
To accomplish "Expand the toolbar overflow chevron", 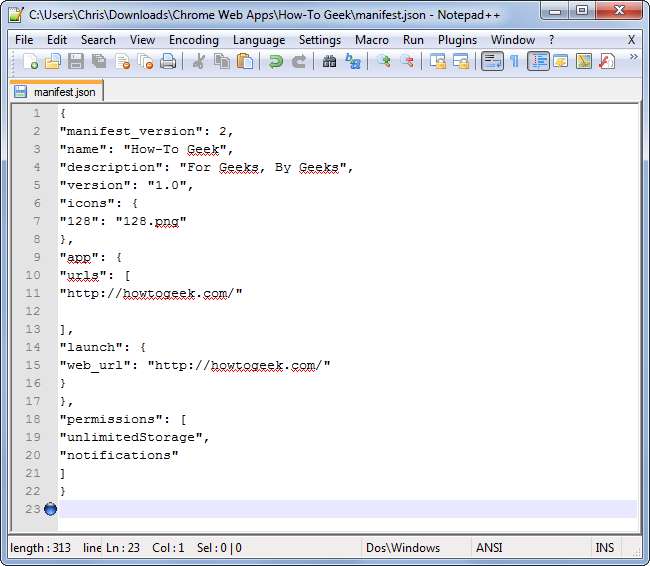I will pos(634,58).
